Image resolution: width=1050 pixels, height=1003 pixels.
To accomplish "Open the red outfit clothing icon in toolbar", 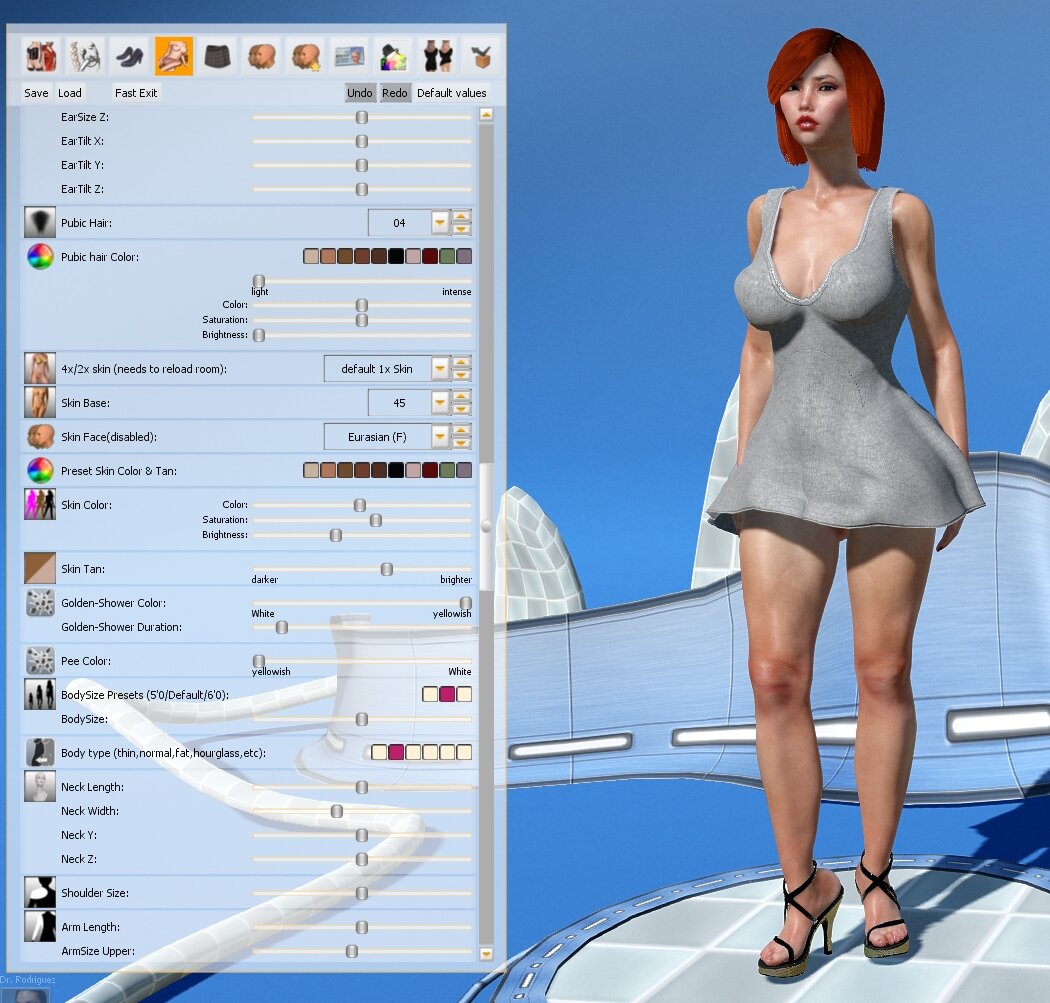I will click(41, 56).
